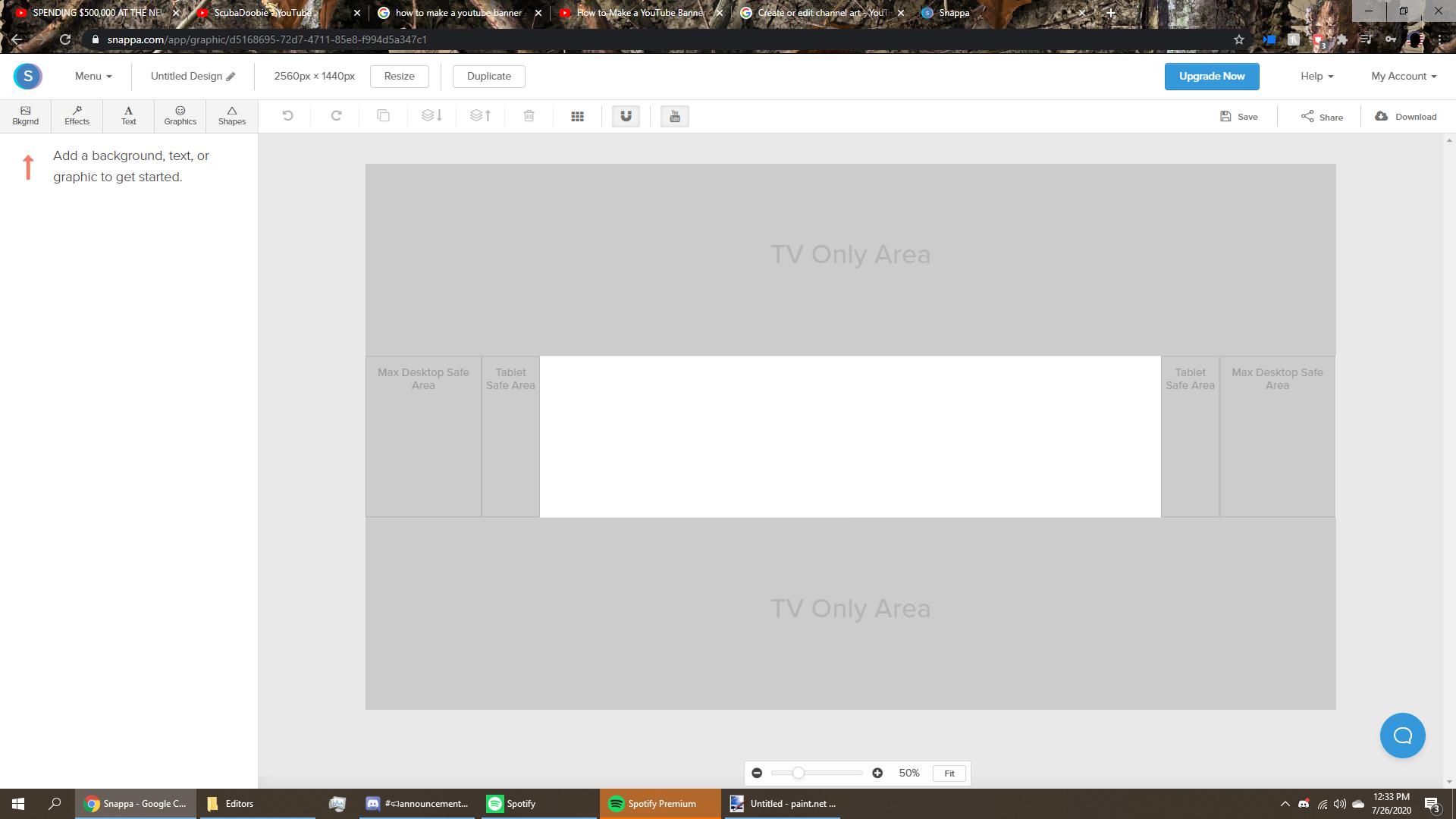
Task: Click the undo arrow icon
Action: 287,116
